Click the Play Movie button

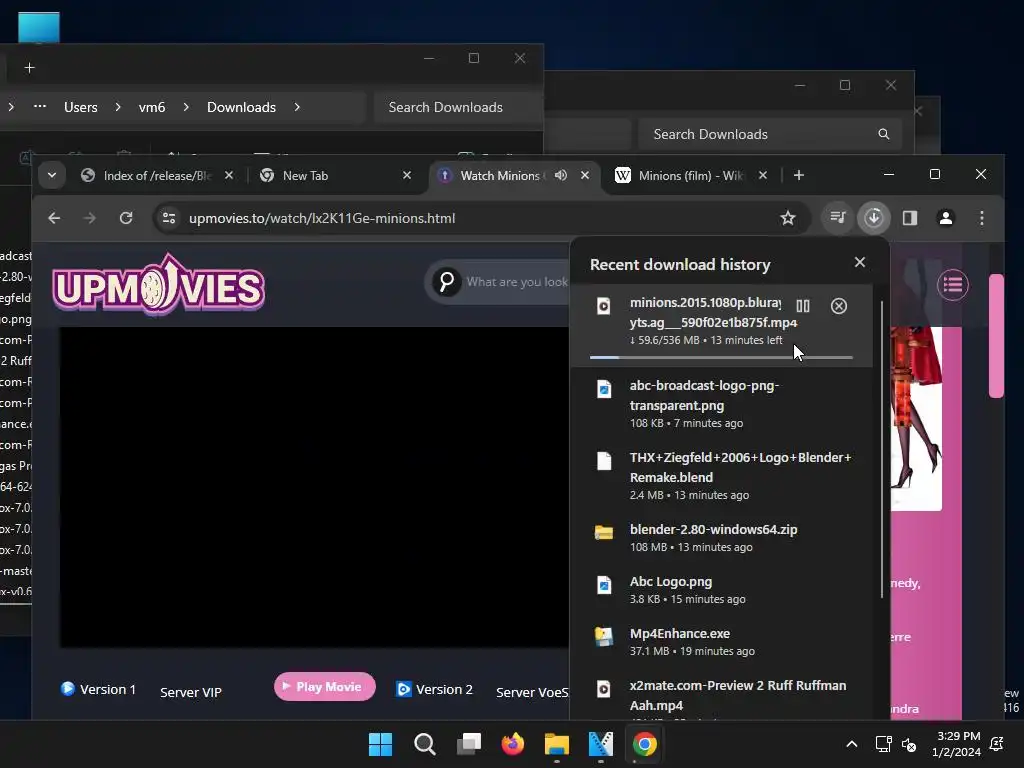(x=325, y=687)
